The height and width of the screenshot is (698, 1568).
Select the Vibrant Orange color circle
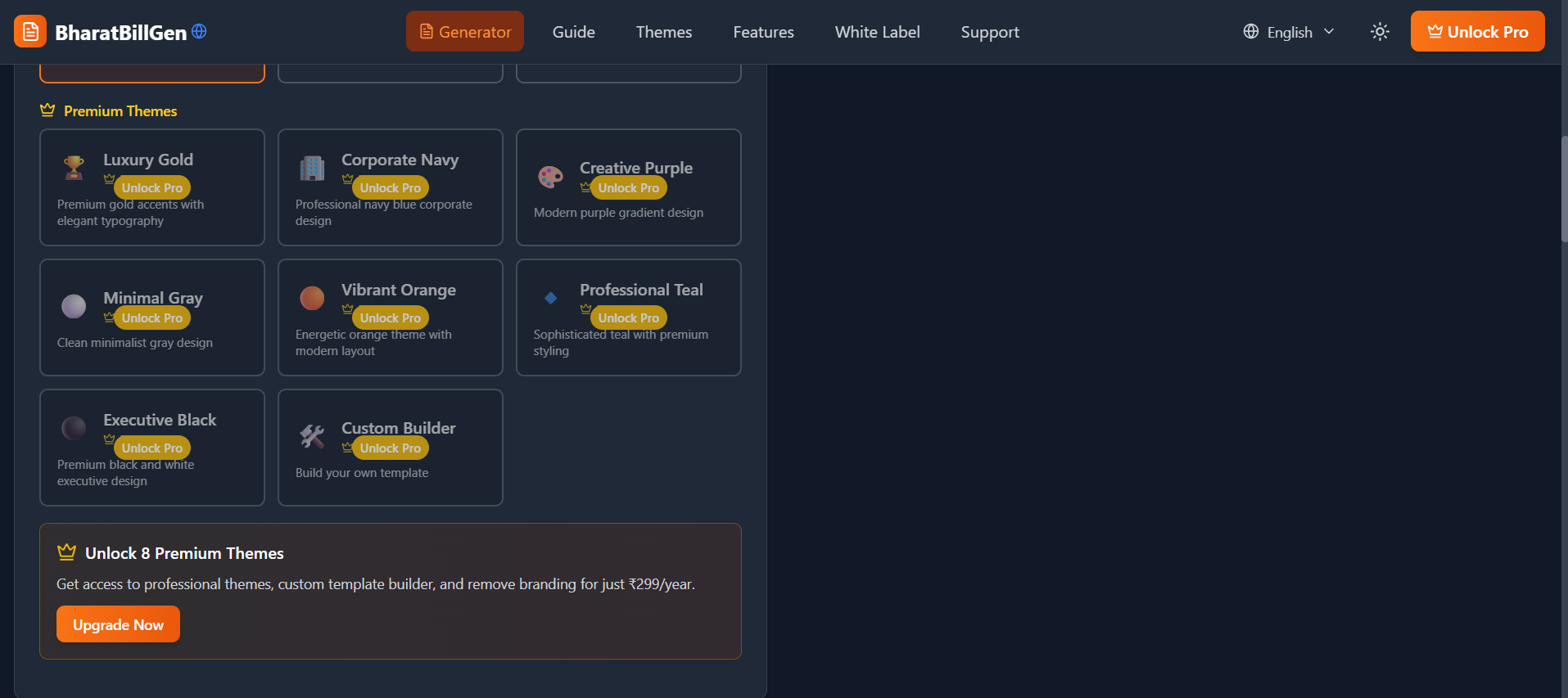(x=312, y=298)
